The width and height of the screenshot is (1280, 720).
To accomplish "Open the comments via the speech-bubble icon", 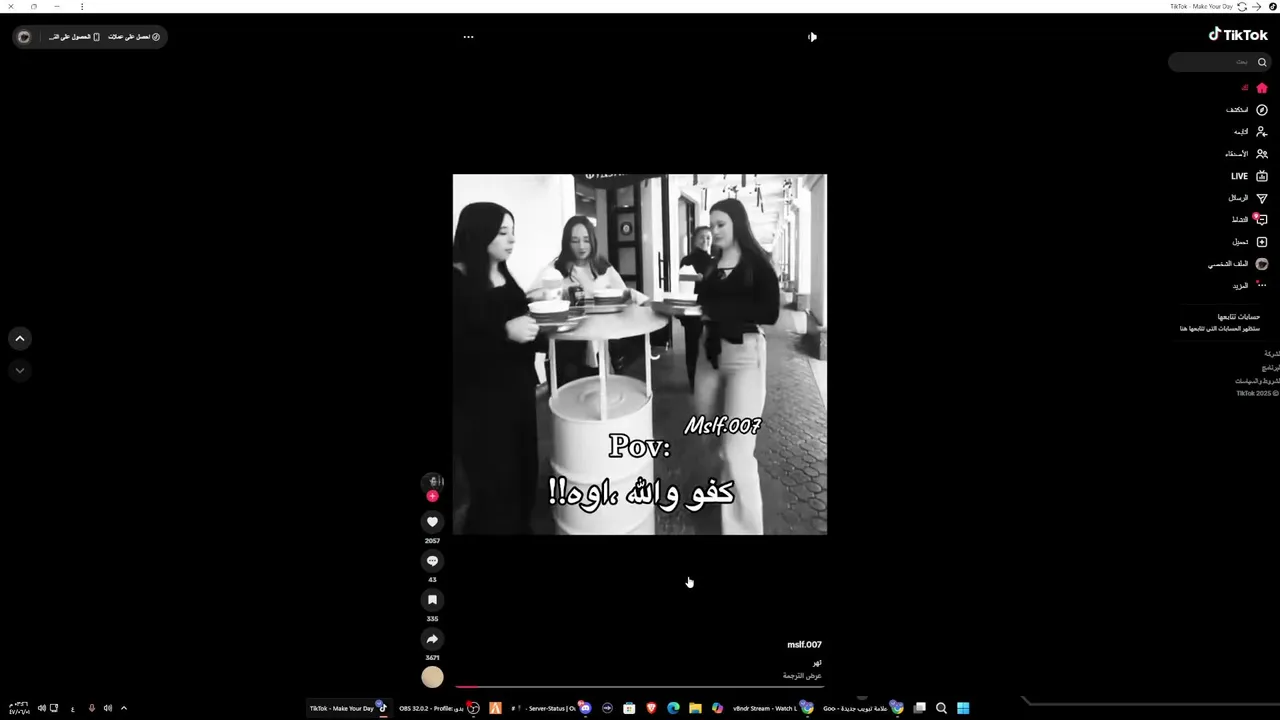I will point(432,561).
